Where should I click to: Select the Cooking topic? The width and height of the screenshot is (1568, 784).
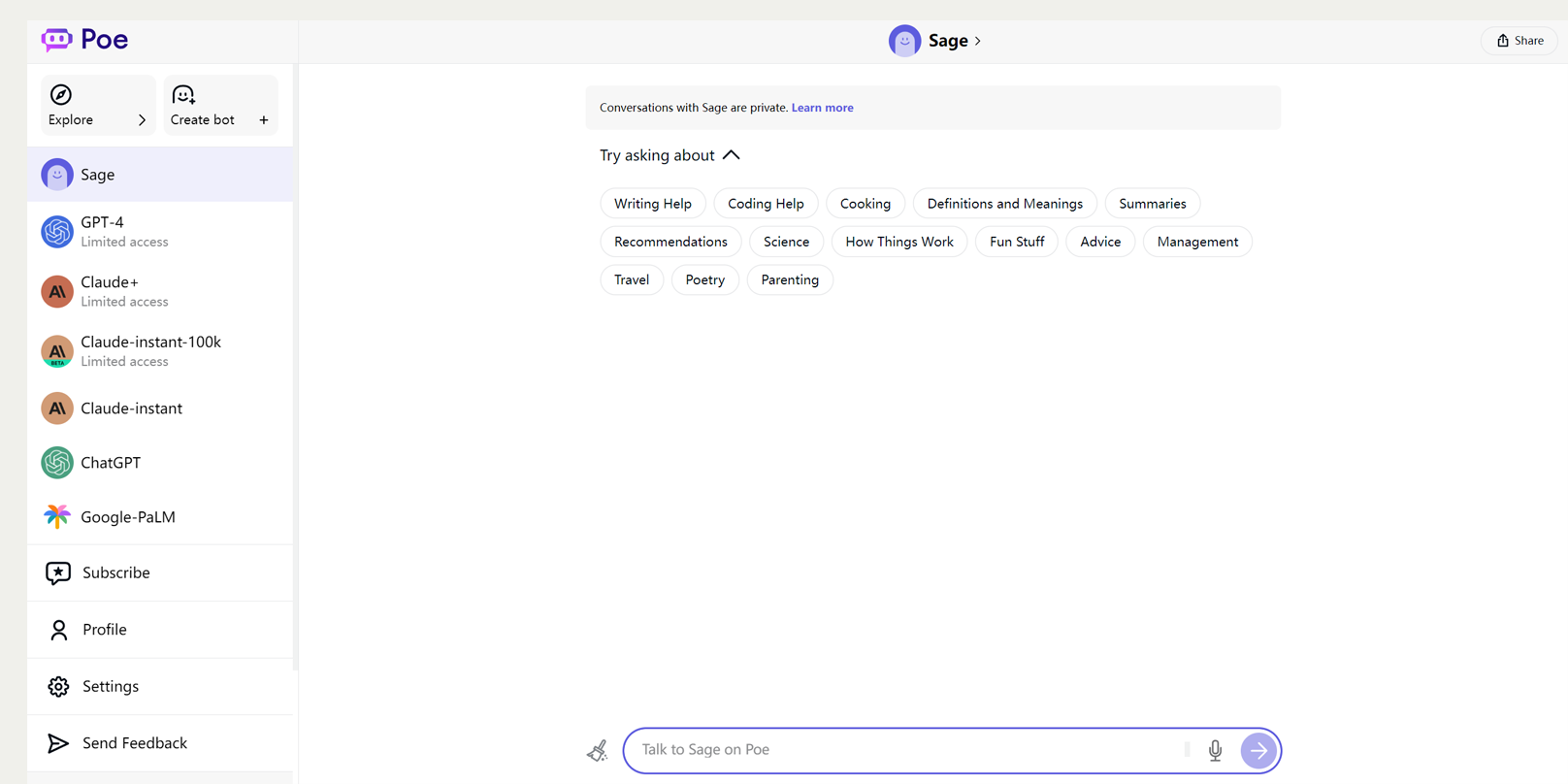(x=866, y=204)
